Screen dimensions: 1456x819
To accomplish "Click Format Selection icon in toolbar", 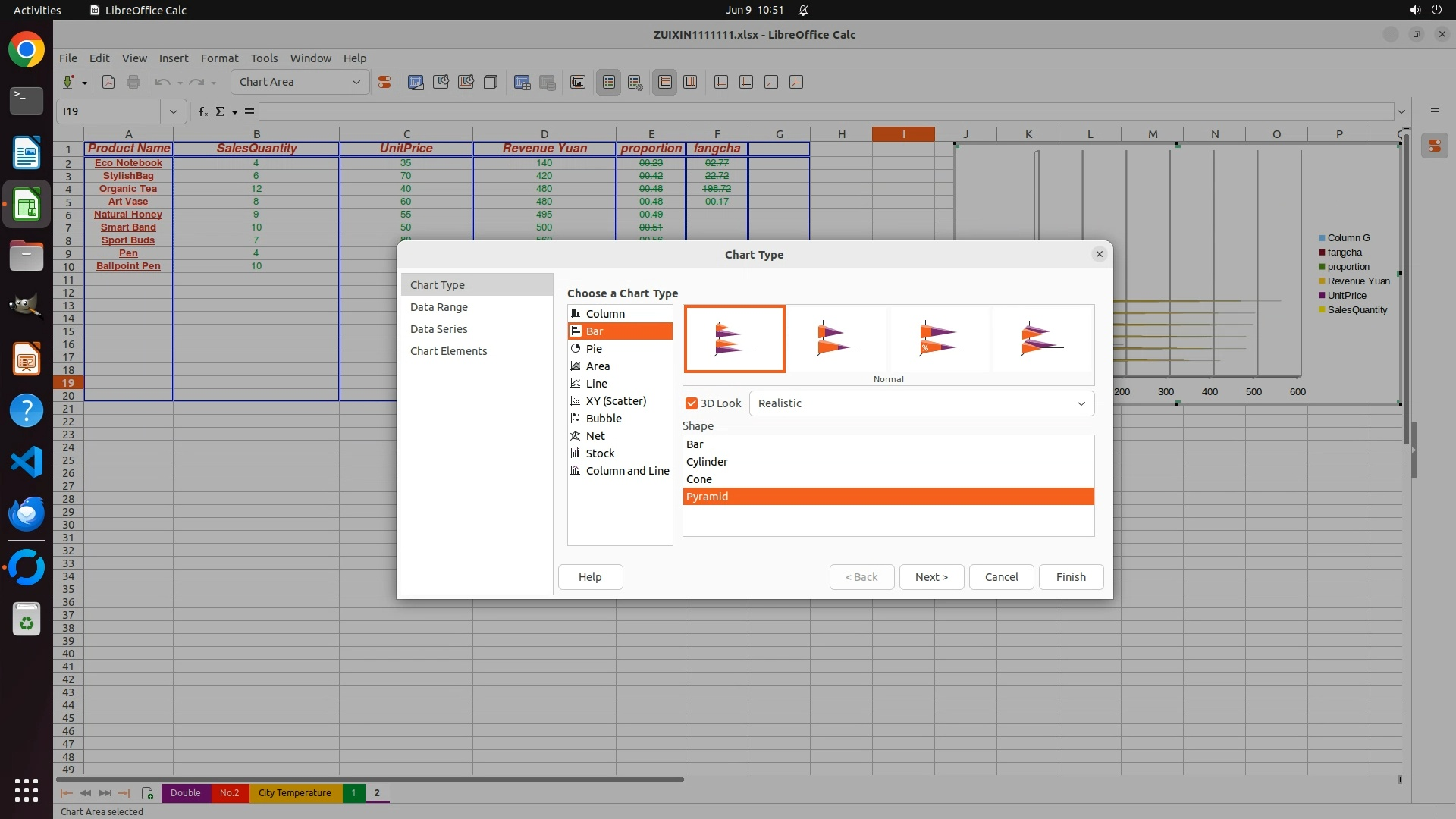I will point(384,82).
